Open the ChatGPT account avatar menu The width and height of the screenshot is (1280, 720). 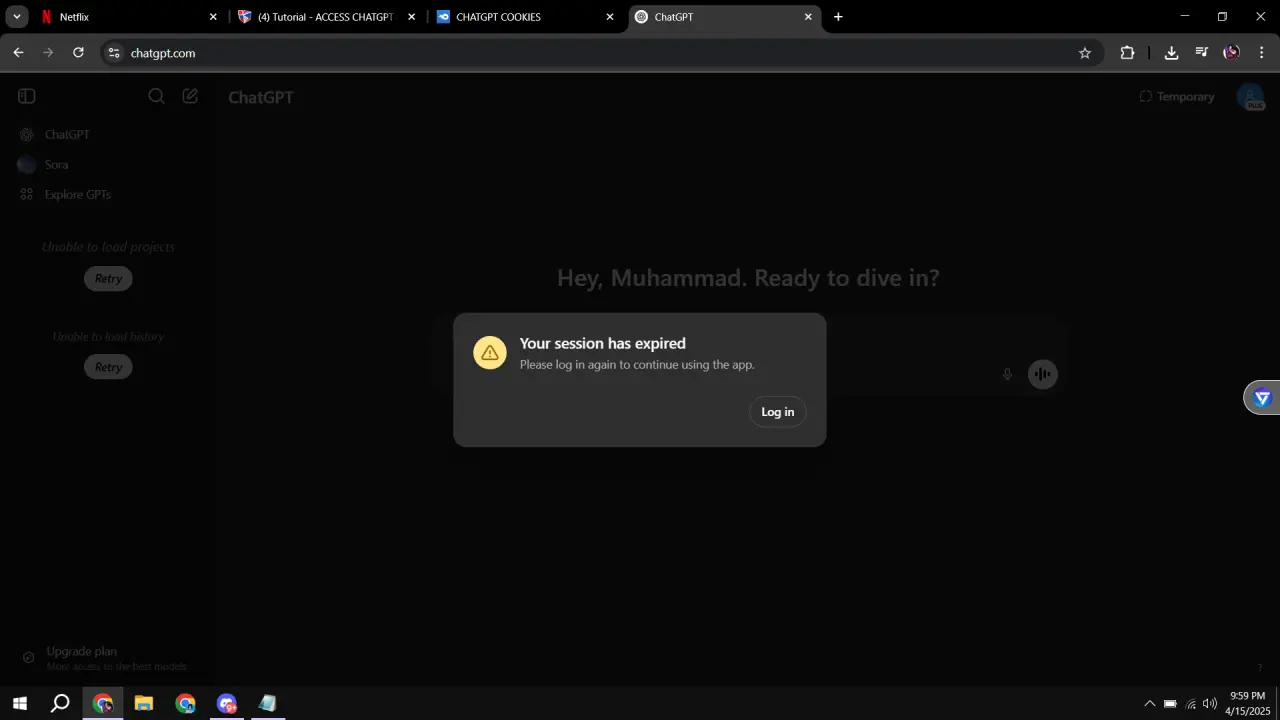1250,97
